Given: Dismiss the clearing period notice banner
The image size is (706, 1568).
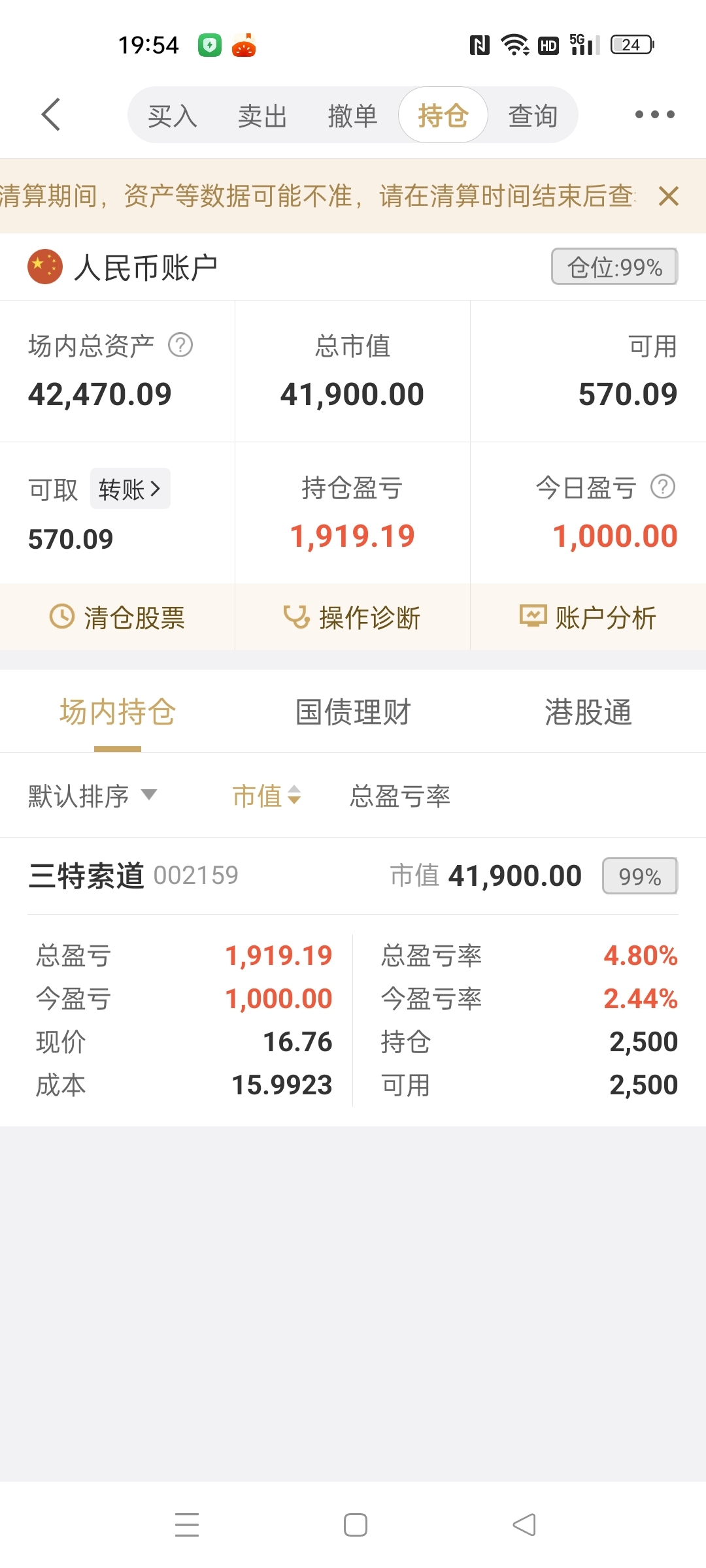Looking at the screenshot, I should click(669, 196).
